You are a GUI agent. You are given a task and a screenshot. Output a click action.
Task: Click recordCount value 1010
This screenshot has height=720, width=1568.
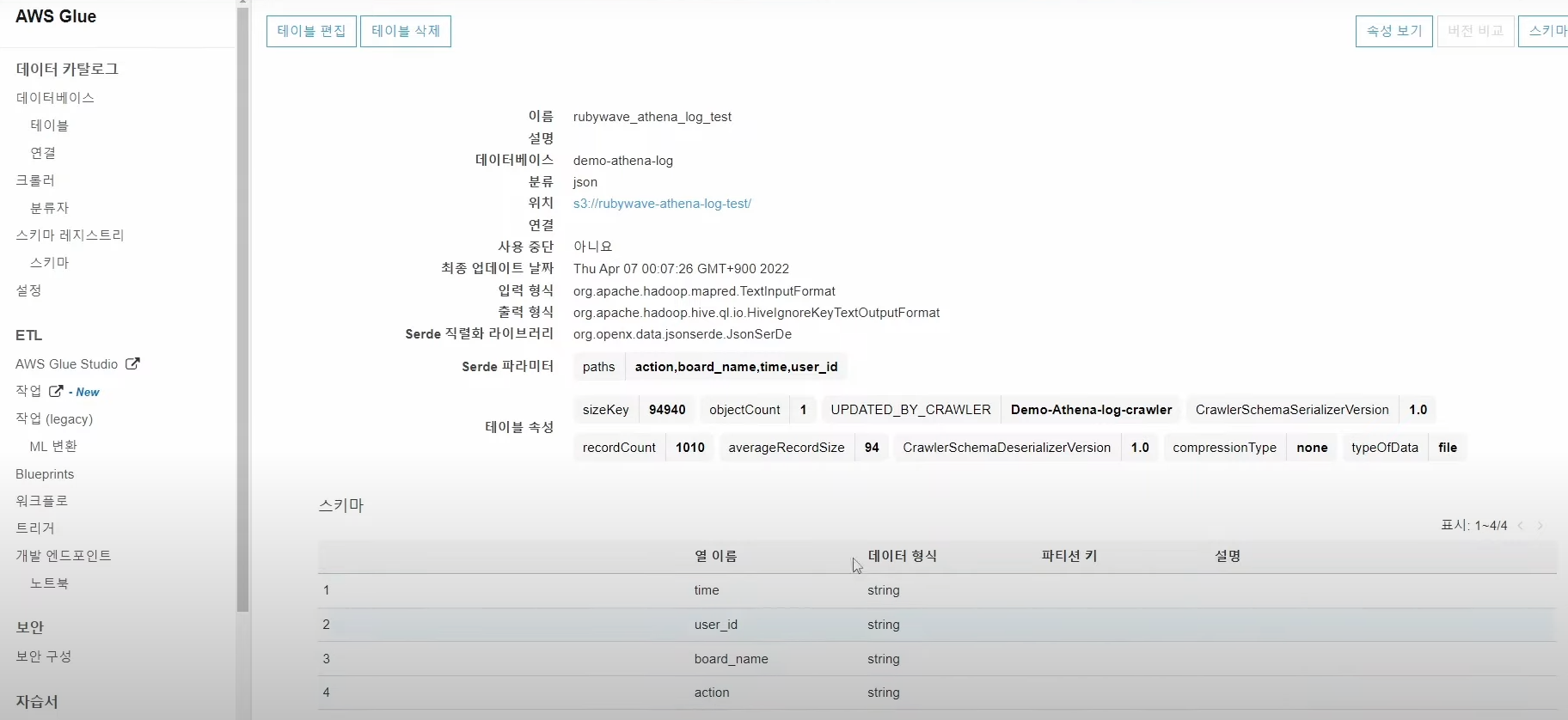689,448
